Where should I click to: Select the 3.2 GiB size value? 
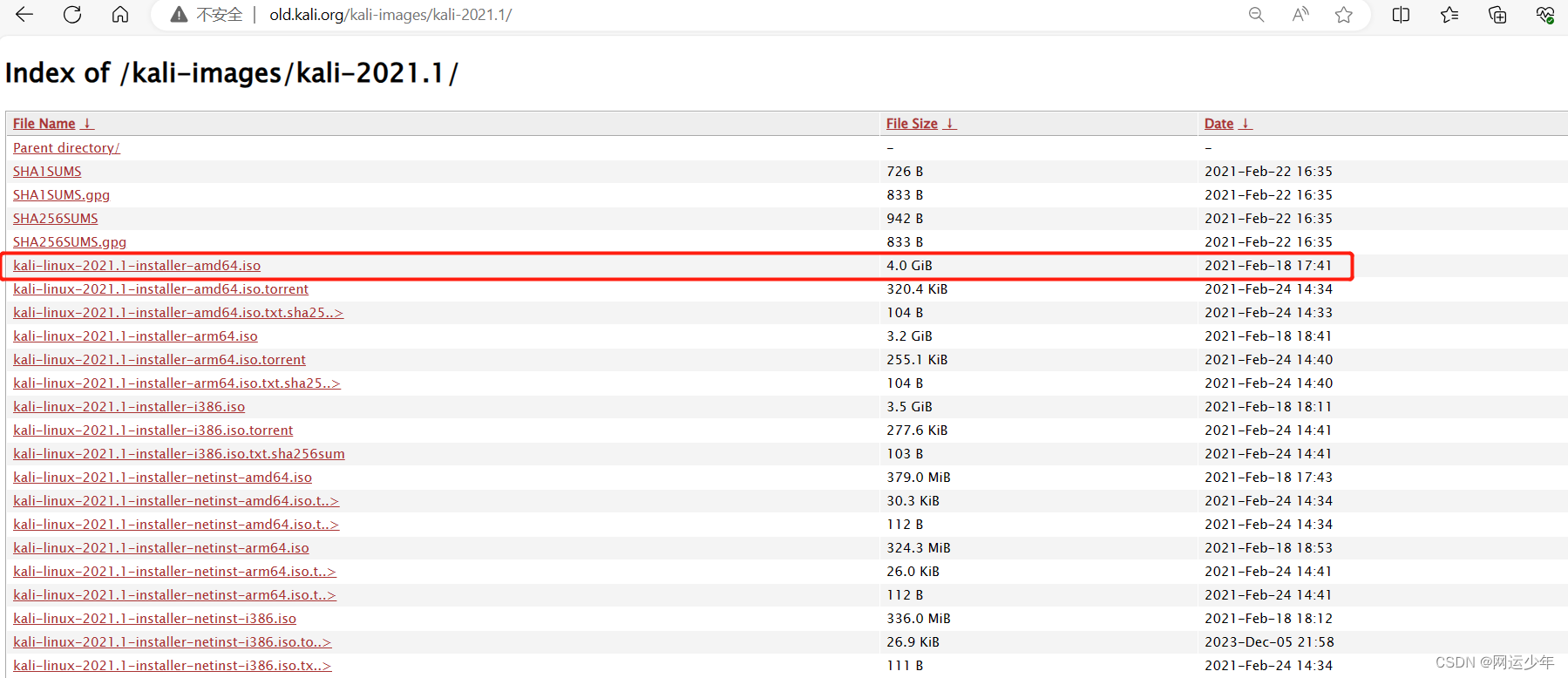(909, 336)
